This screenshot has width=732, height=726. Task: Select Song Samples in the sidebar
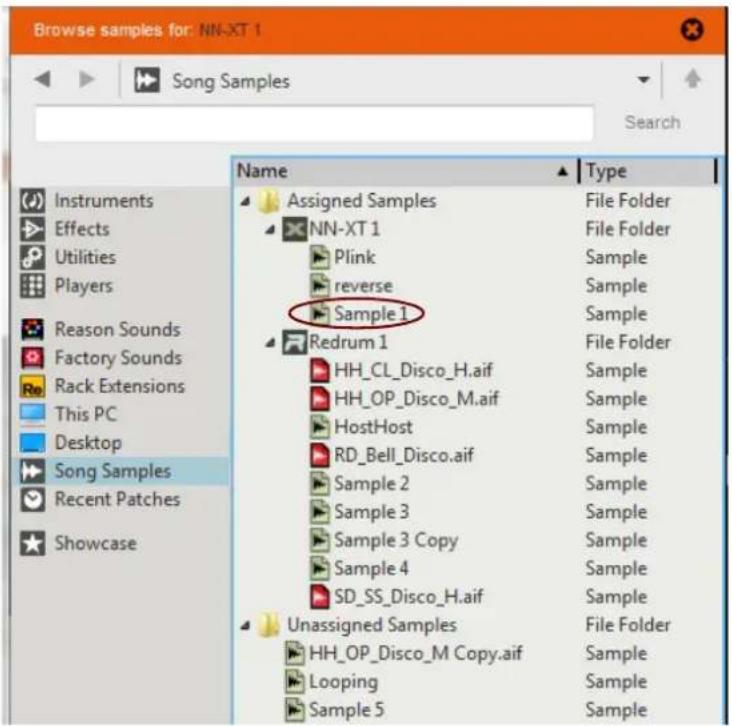tap(113, 471)
